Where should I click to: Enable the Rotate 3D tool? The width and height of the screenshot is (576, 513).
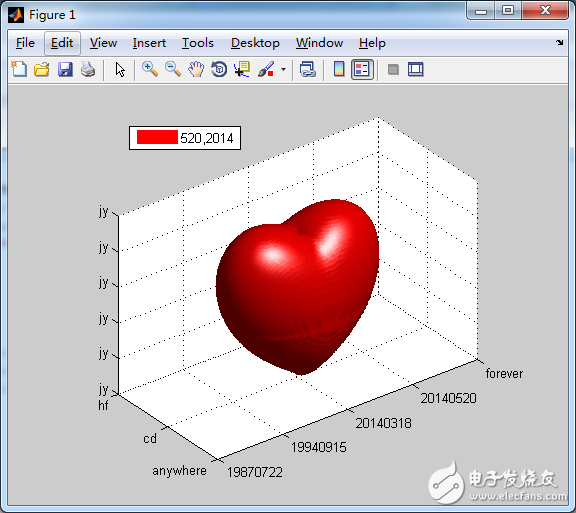tap(219, 69)
